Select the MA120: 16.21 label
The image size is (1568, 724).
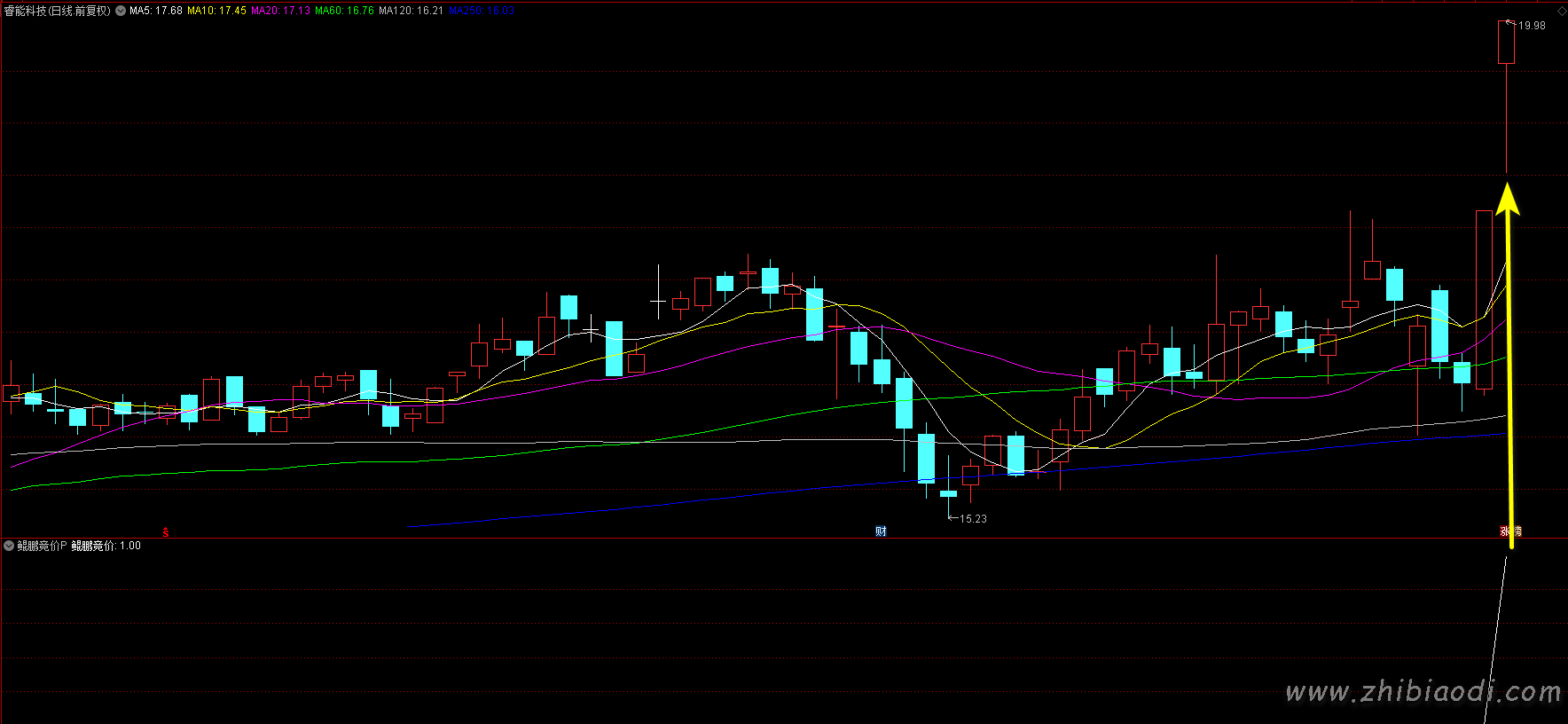pyautogui.click(x=411, y=11)
